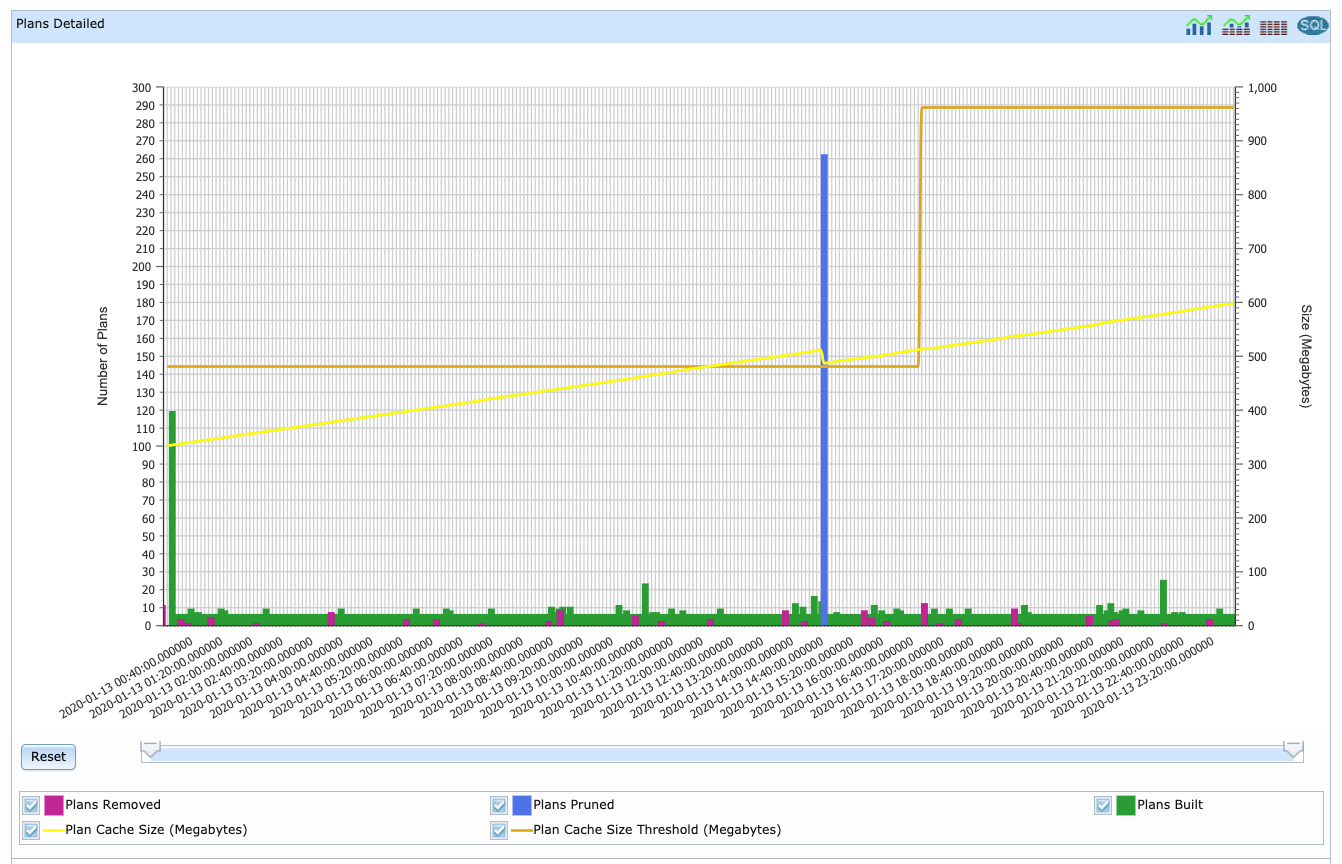Click the 'Size (Megabytes)' axis title
The image size is (1342, 864).
(1305, 356)
